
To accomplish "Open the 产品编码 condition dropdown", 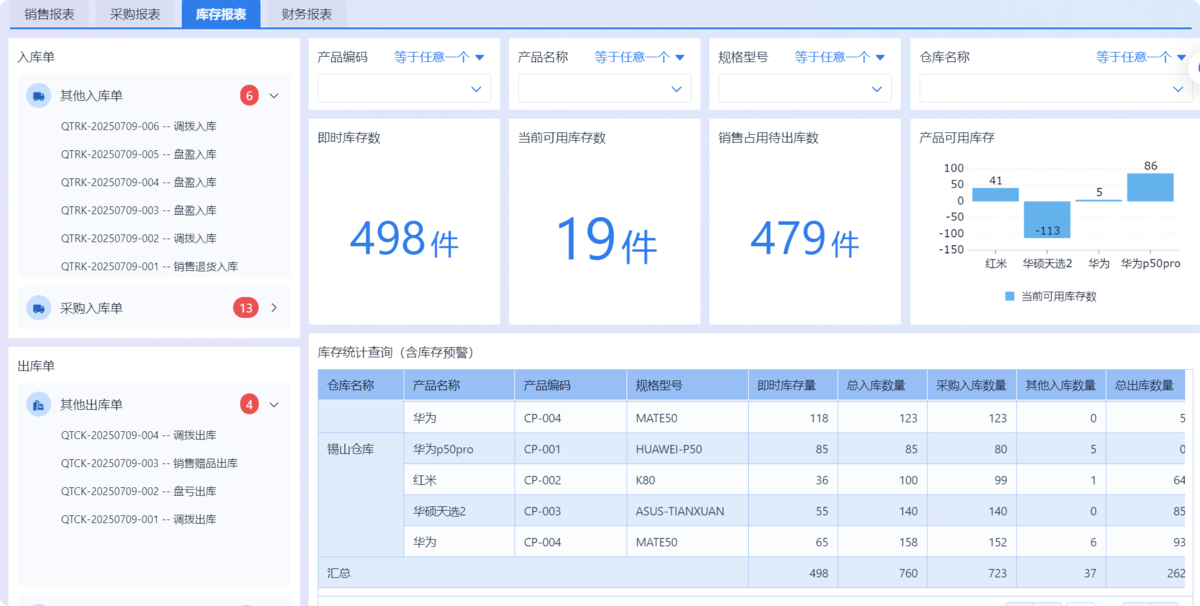I will click(439, 58).
